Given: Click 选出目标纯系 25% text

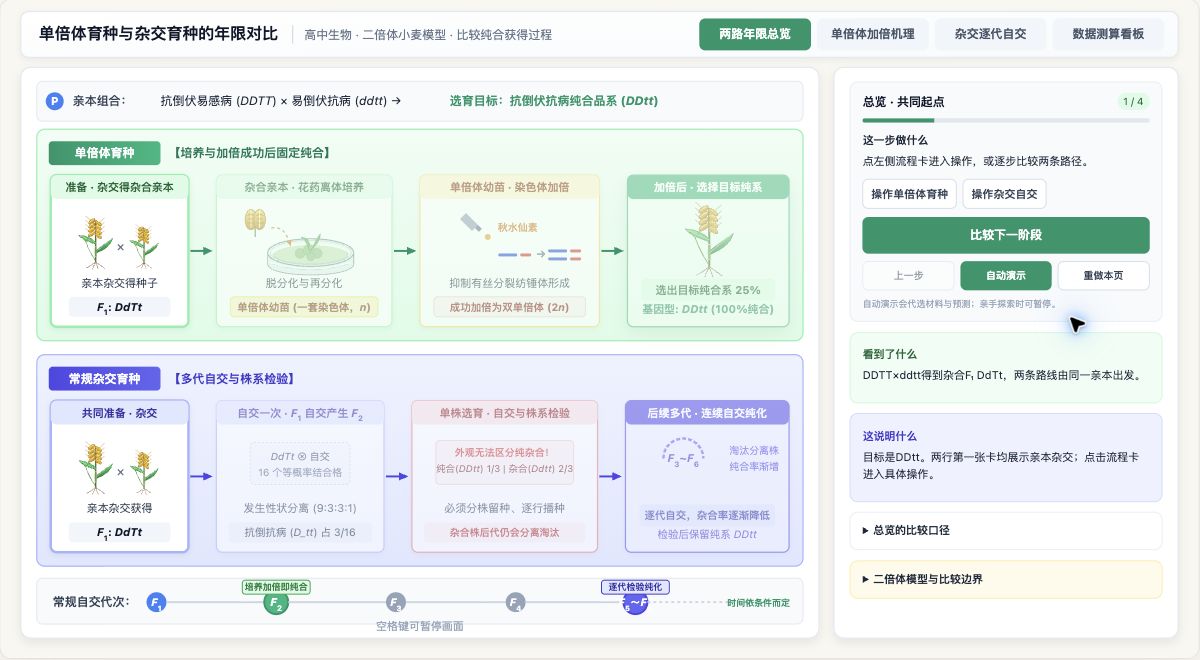Looking at the screenshot, I should click(708, 290).
